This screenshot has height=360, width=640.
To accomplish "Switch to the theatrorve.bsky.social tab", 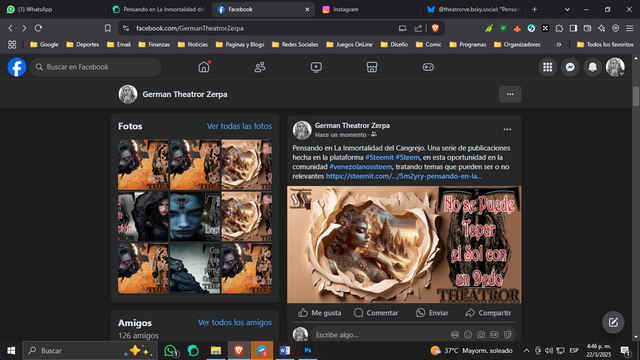I will pyautogui.click(x=473, y=9).
